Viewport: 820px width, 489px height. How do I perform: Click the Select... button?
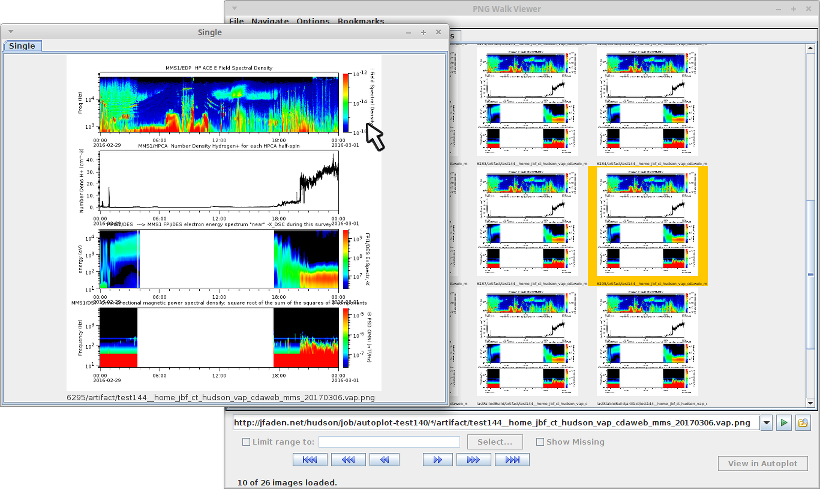495,442
